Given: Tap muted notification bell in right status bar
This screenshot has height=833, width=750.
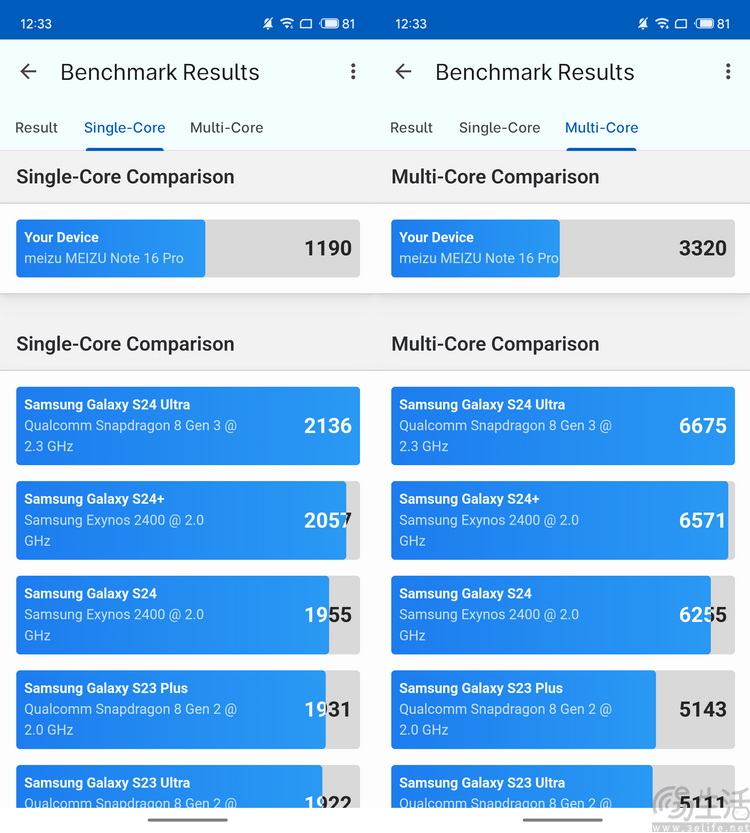Looking at the screenshot, I should click(643, 24).
